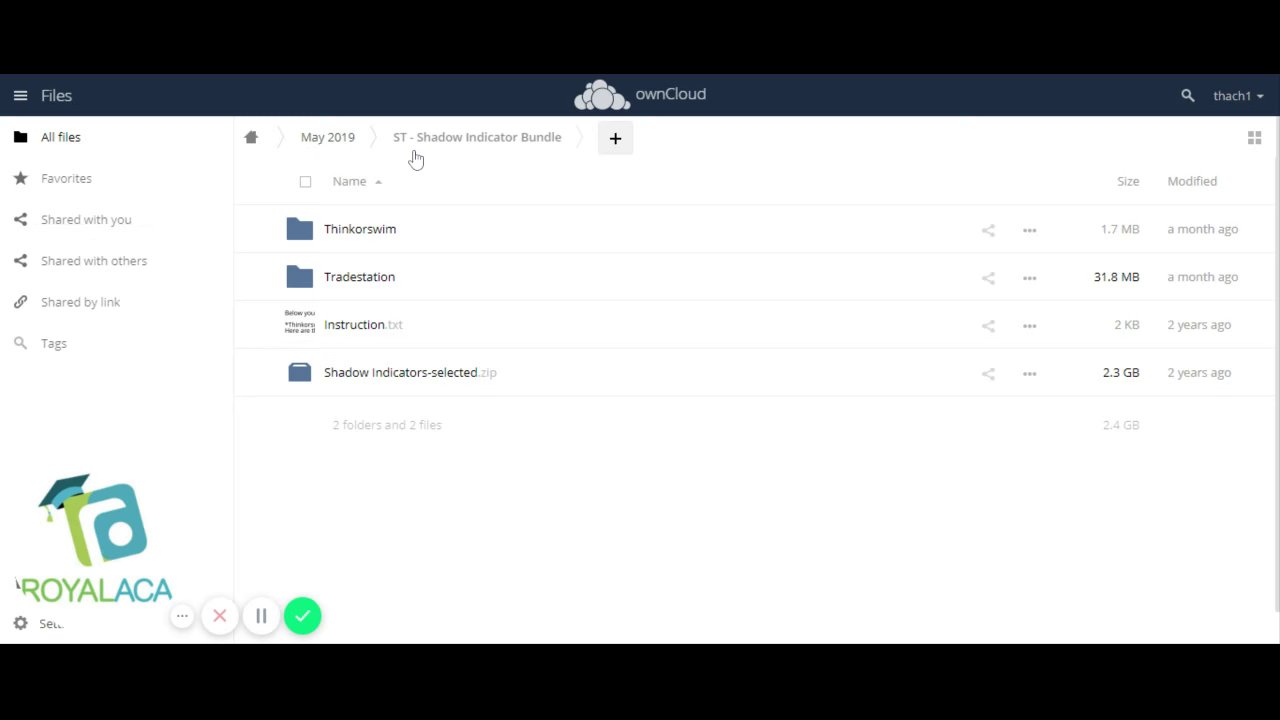Open Shadow Indicators-selected.zip file name
Screen dimensions: 1280x720
pyautogui.click(x=410, y=372)
